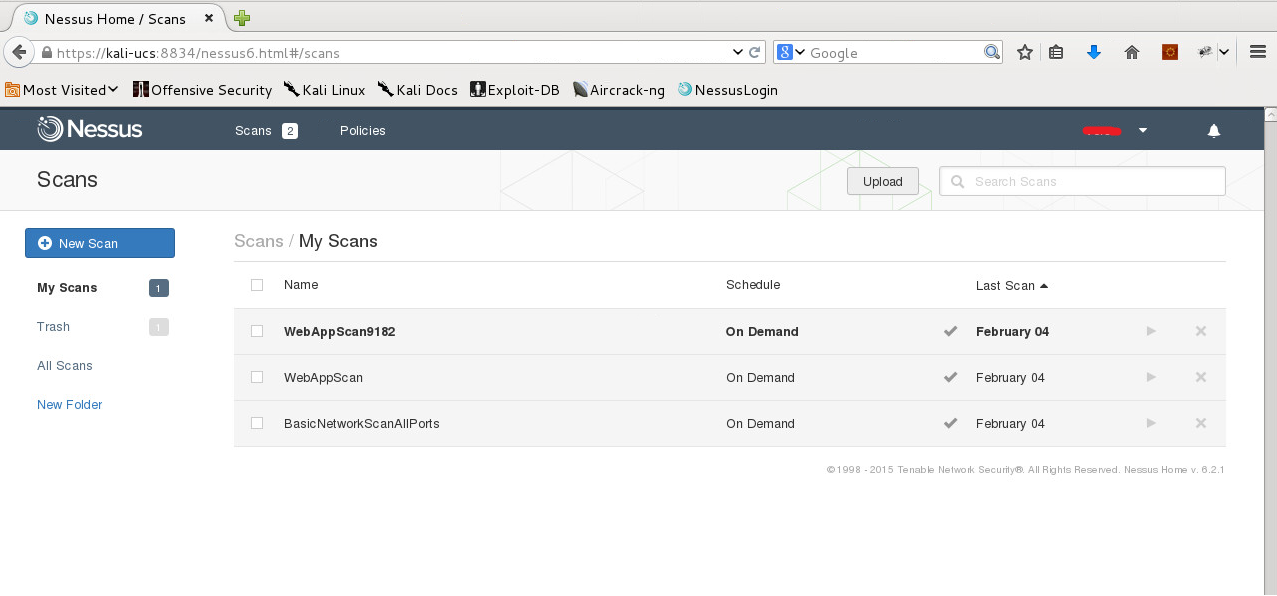Check the BasicNetworkScanAllPorts row checkbox
The width and height of the screenshot is (1277, 596).
click(x=257, y=423)
